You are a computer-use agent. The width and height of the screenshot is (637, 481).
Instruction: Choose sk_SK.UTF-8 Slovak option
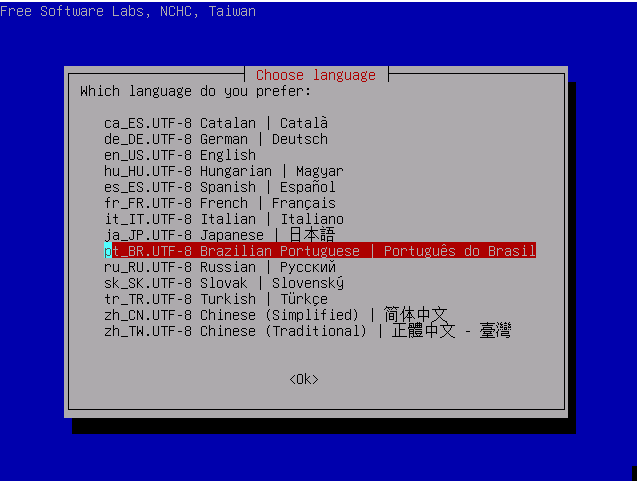(x=224, y=283)
